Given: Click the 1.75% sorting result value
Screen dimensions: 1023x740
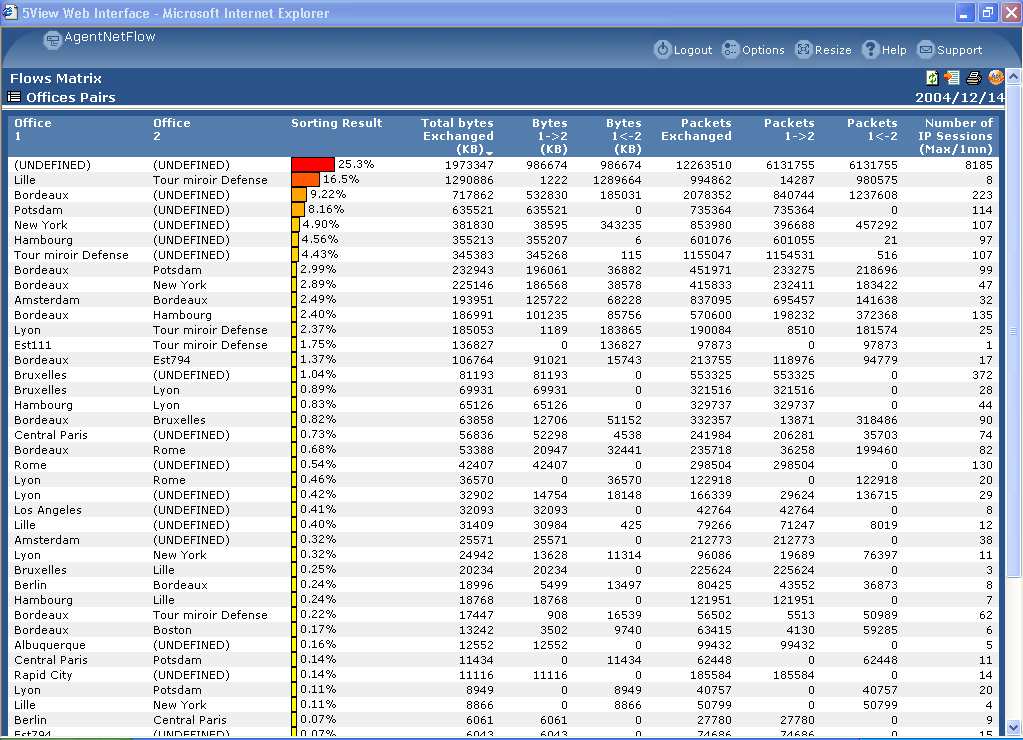Looking at the screenshot, I should coord(318,345).
